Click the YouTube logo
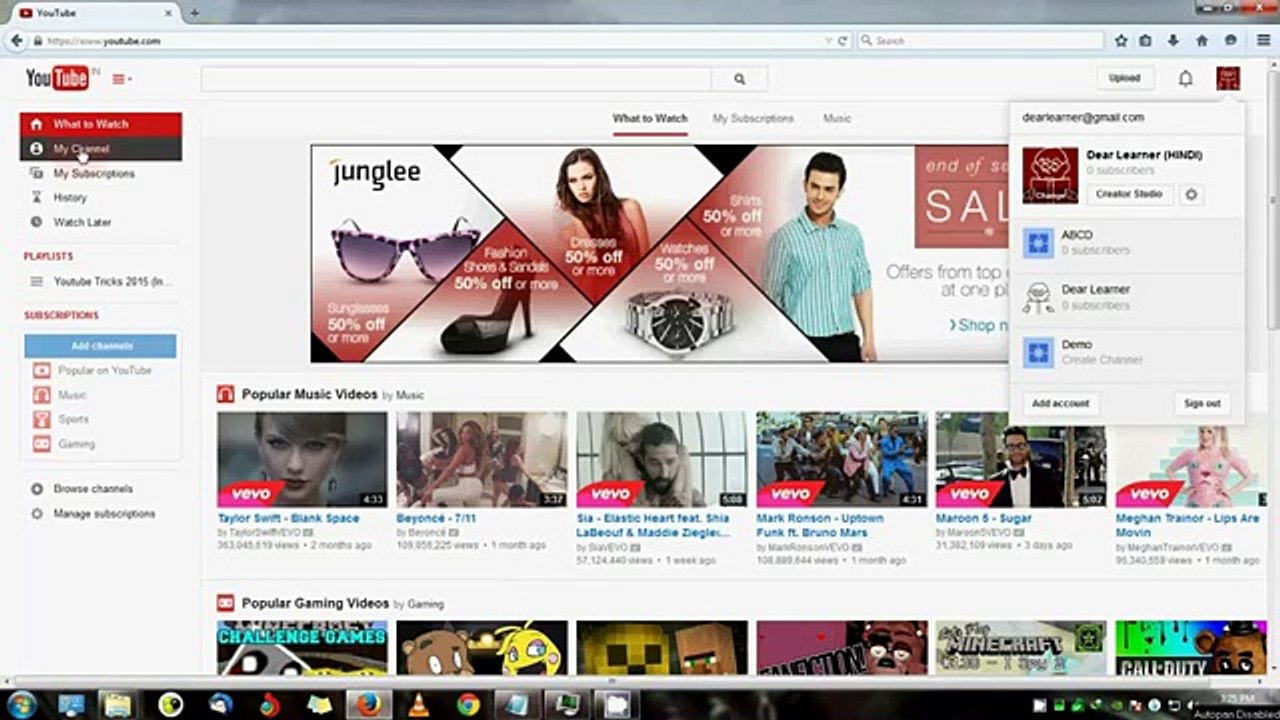Screen dimensions: 1280x720 point(58,78)
